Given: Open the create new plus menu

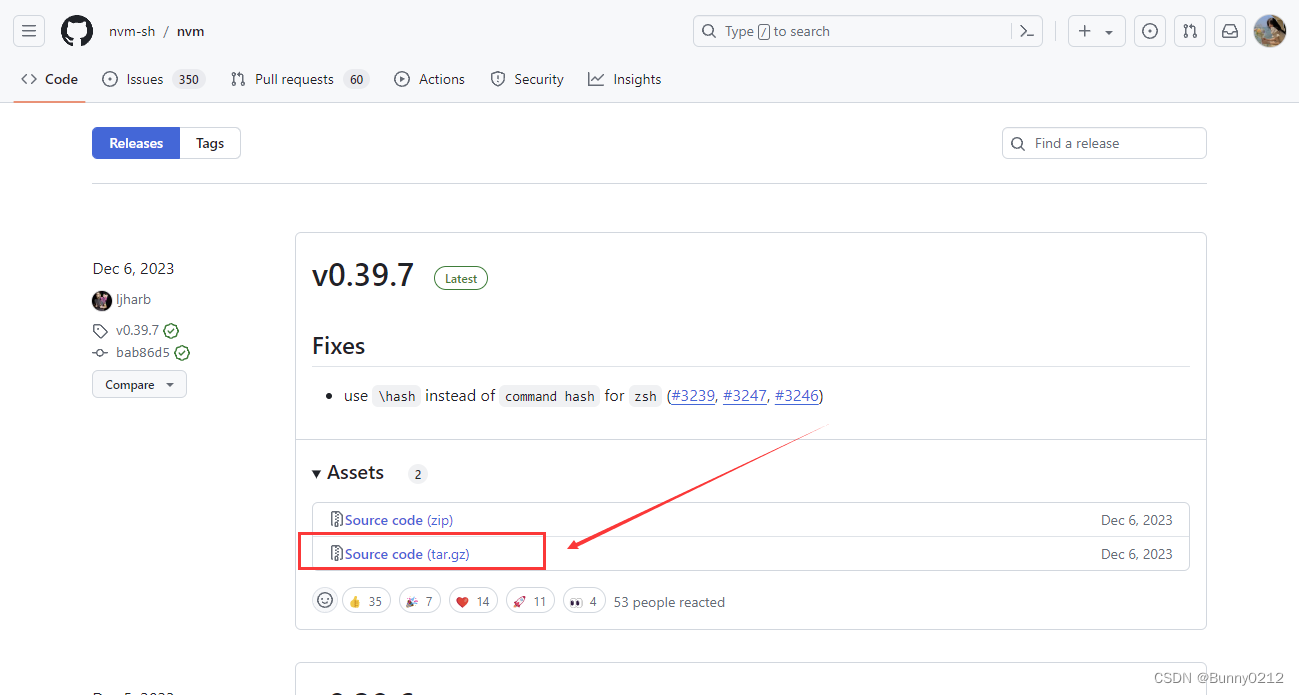Looking at the screenshot, I should pos(1096,31).
